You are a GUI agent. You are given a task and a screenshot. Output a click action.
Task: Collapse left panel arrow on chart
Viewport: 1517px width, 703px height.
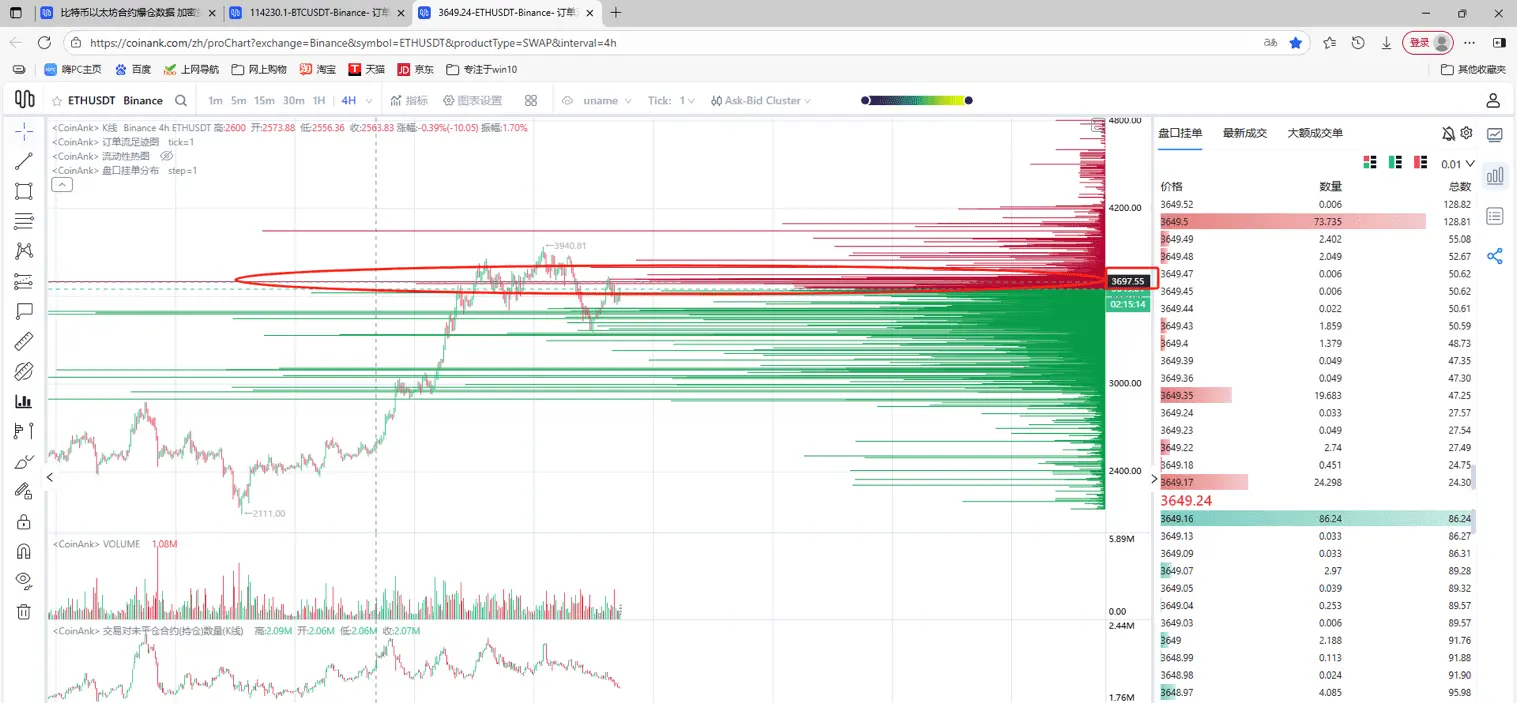(50, 478)
